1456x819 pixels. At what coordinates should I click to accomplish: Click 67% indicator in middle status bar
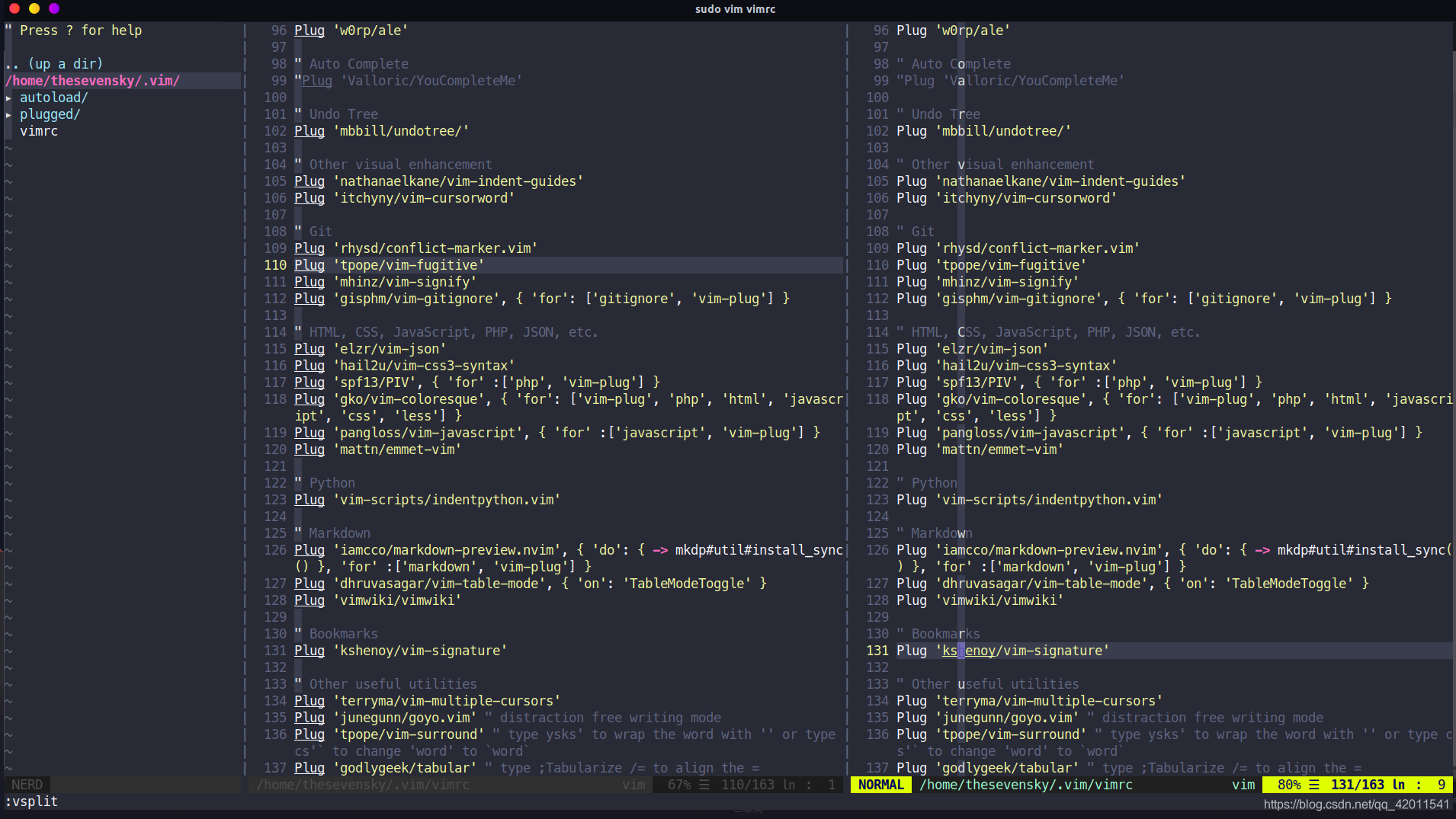pos(679,785)
